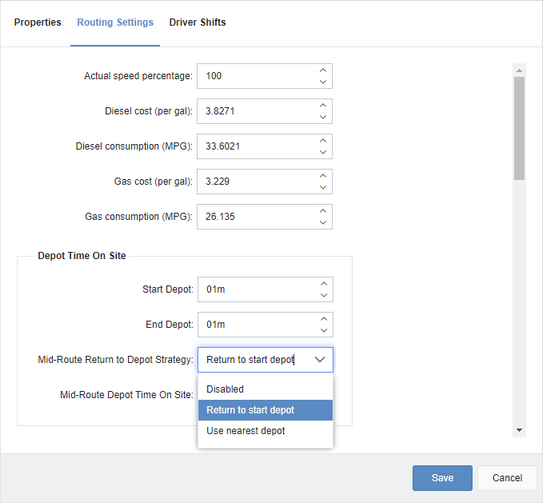Collapse Mid-Route Return to Depot Strategy dropdown chevron
The image size is (543, 503).
tap(320, 360)
